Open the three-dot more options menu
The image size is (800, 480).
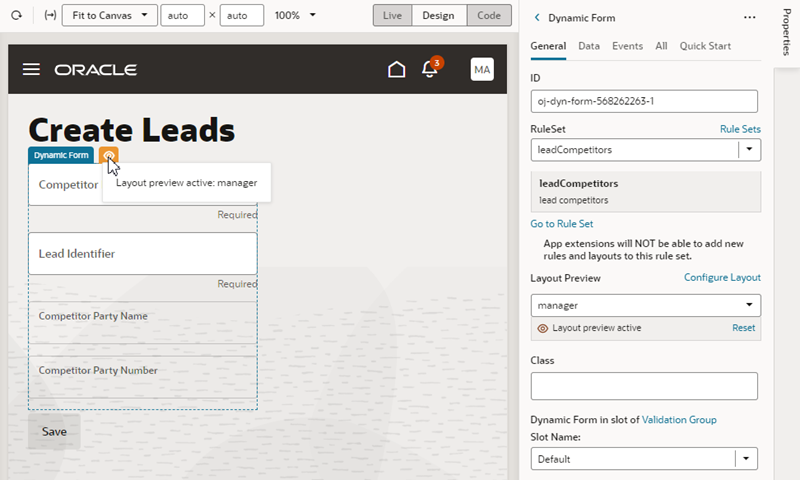[749, 18]
